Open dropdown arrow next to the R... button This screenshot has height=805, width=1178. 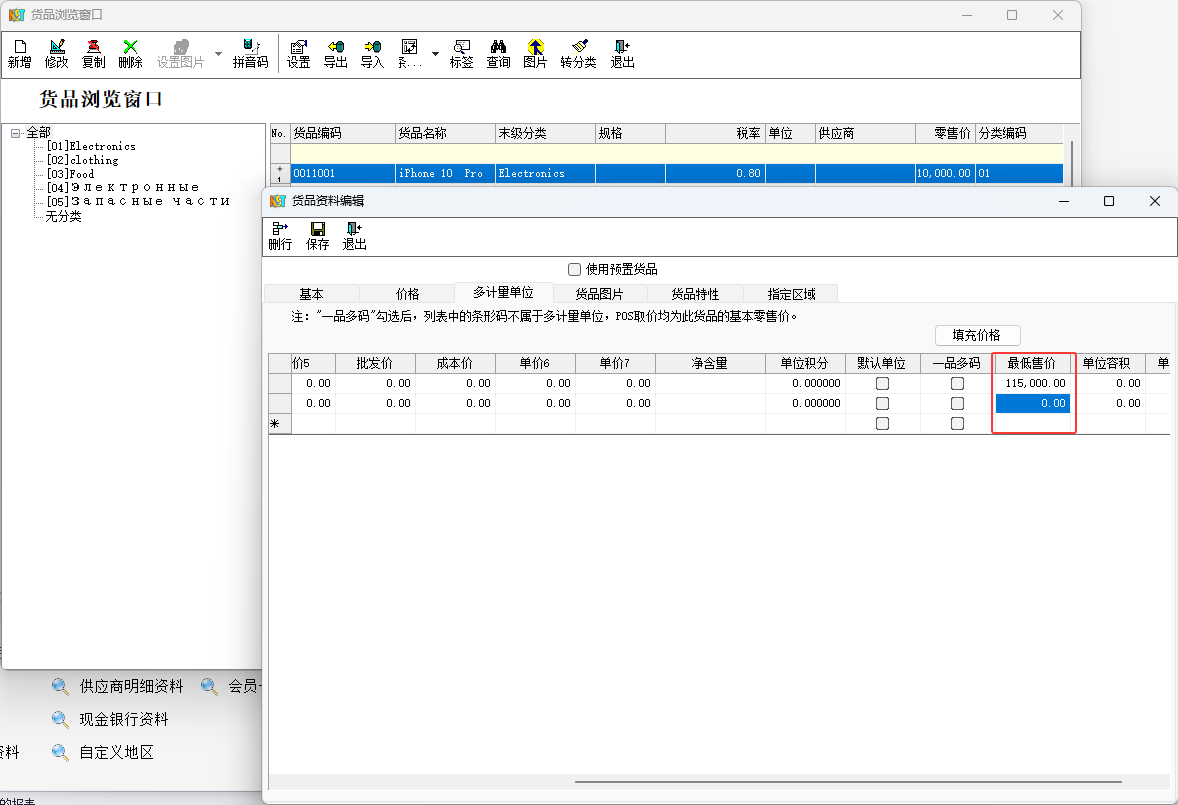coord(436,54)
